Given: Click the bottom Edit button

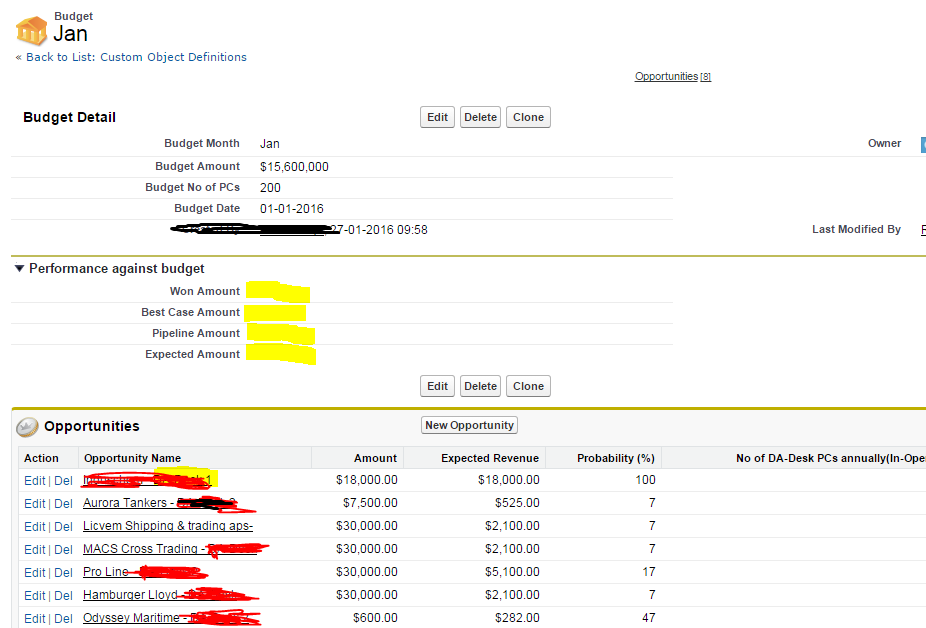Looking at the screenshot, I should pos(437,386).
